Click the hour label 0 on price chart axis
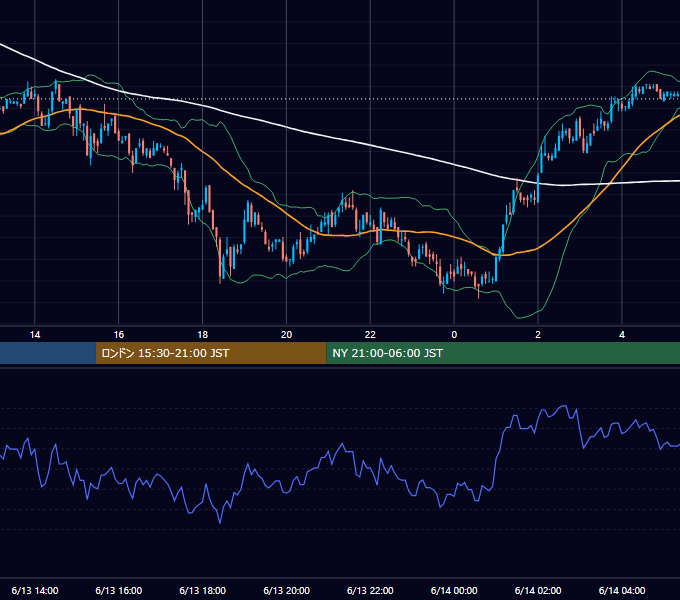This screenshot has height=600, width=680. point(454,335)
